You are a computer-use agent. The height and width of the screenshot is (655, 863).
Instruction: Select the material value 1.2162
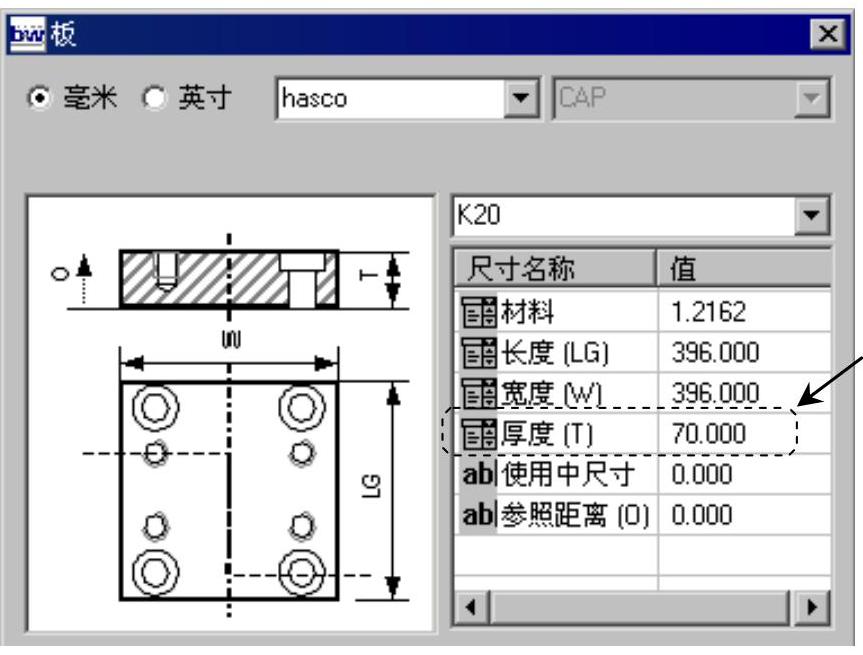point(709,312)
